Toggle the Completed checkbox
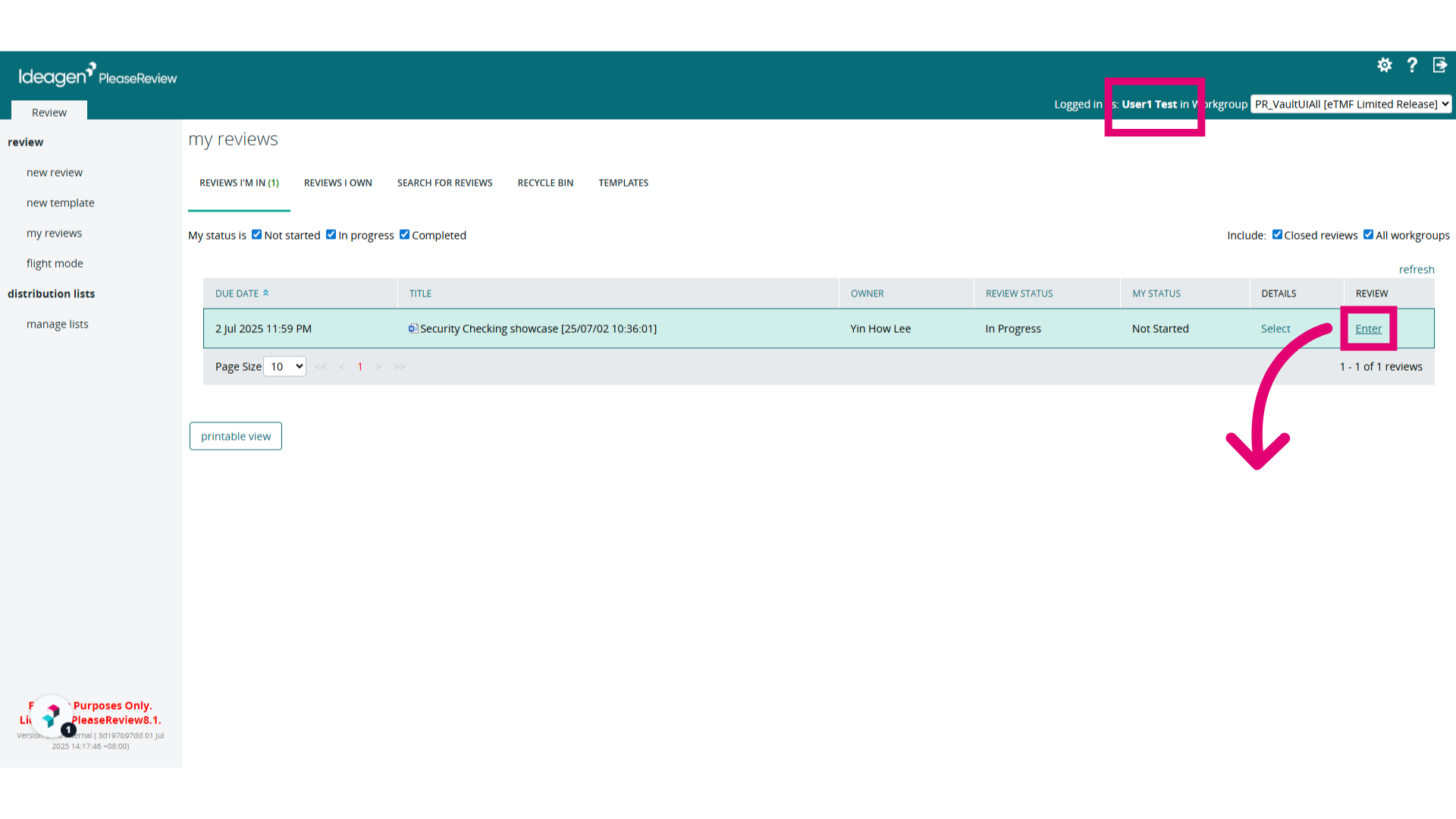The image size is (1456, 819). click(x=404, y=234)
